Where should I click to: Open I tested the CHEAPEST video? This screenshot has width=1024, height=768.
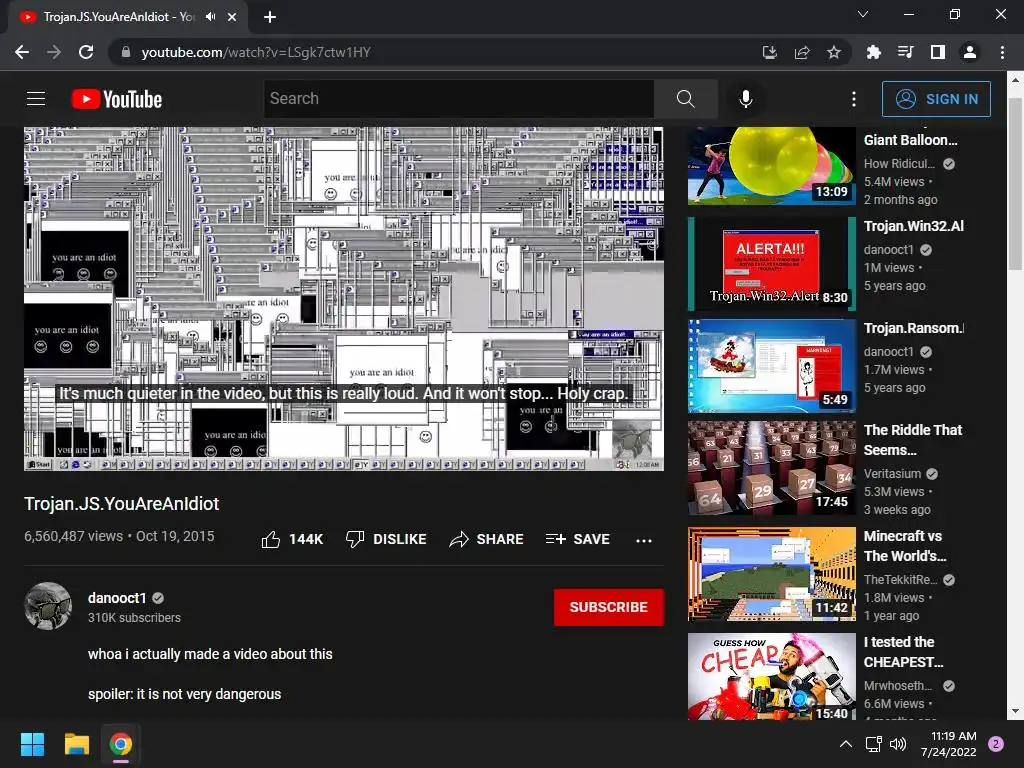772,677
